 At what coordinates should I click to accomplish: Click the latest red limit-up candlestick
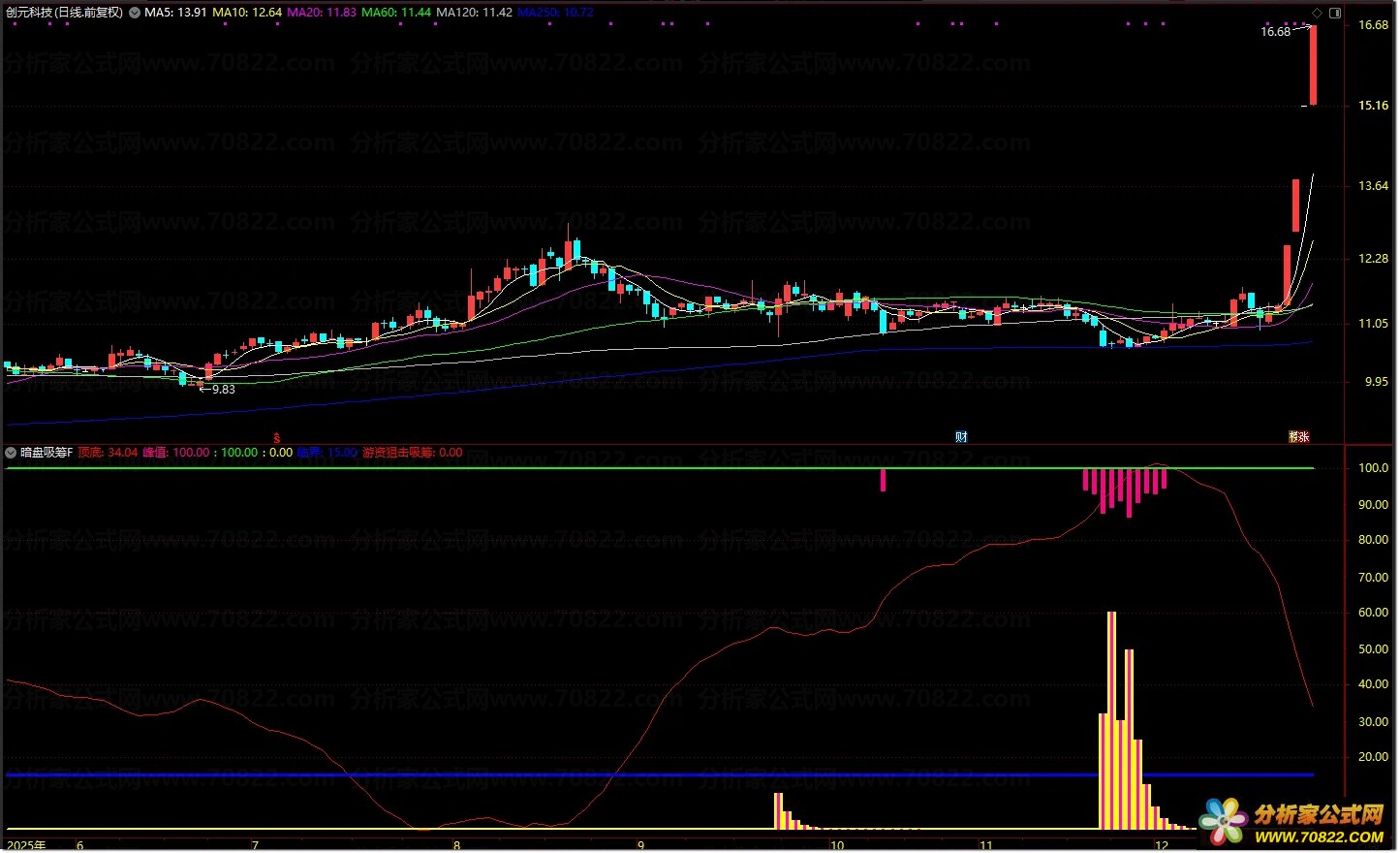click(1313, 65)
